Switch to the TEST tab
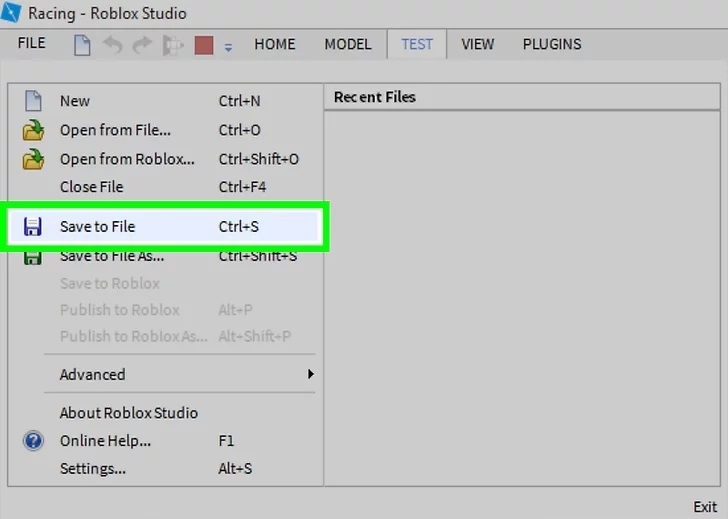The image size is (728, 519). point(417,44)
